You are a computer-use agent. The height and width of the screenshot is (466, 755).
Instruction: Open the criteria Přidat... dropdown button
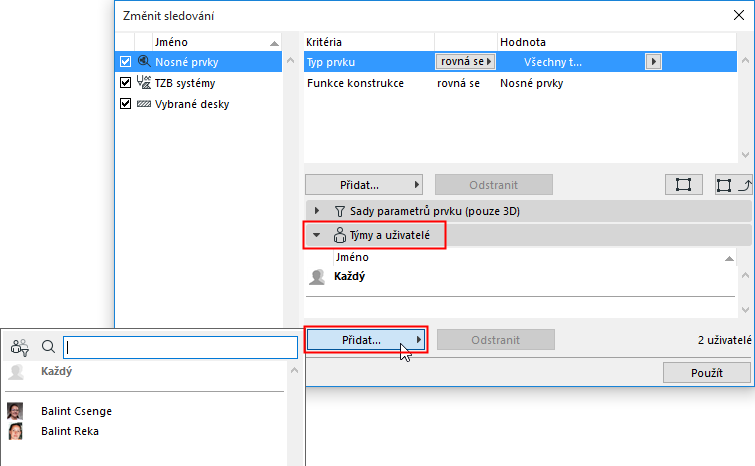[x=364, y=185]
